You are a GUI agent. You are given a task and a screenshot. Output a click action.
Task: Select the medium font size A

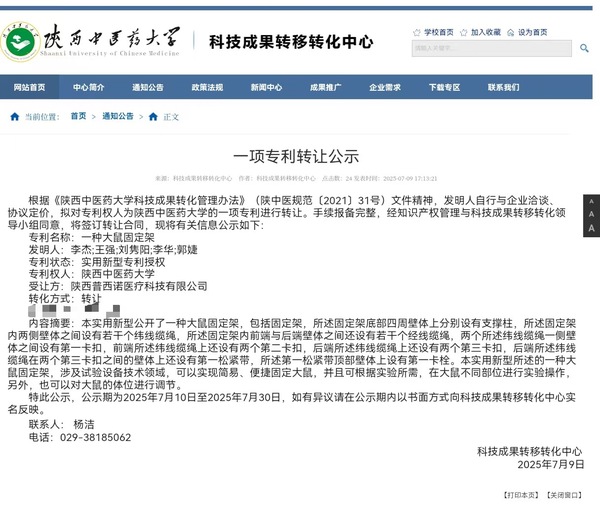pyautogui.click(x=591, y=215)
